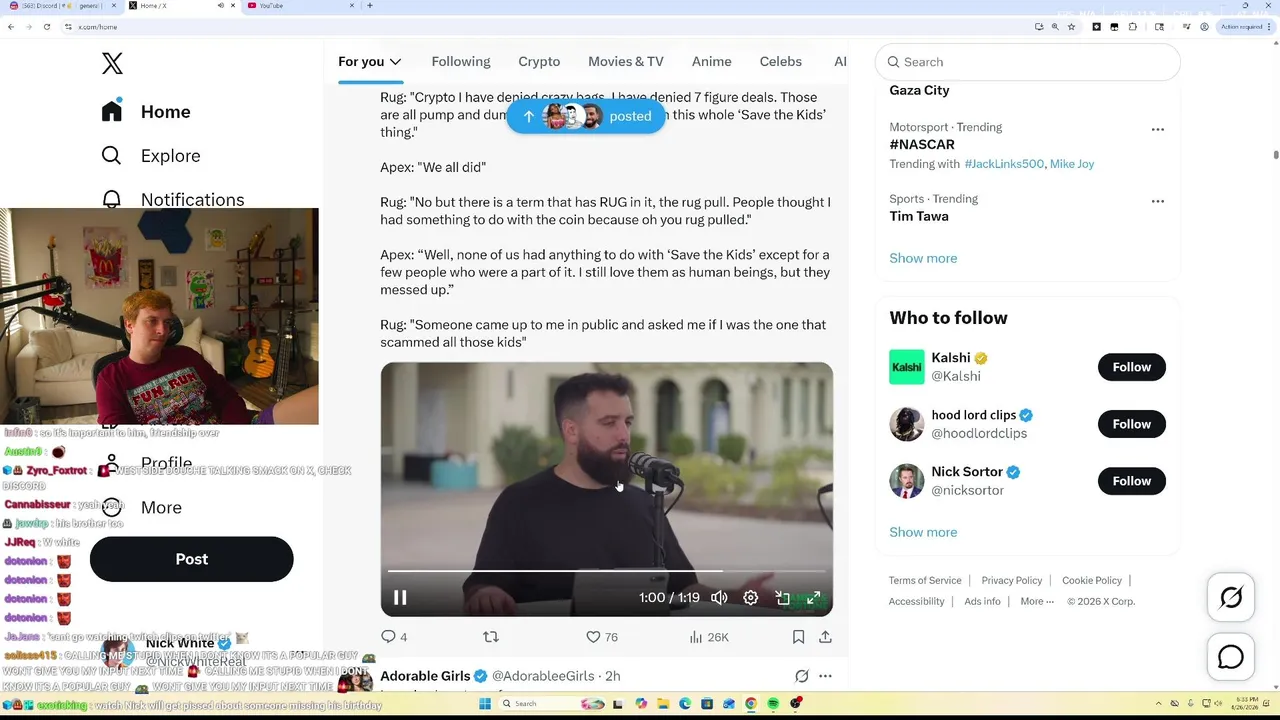Open Windows Start menu

pos(485,704)
